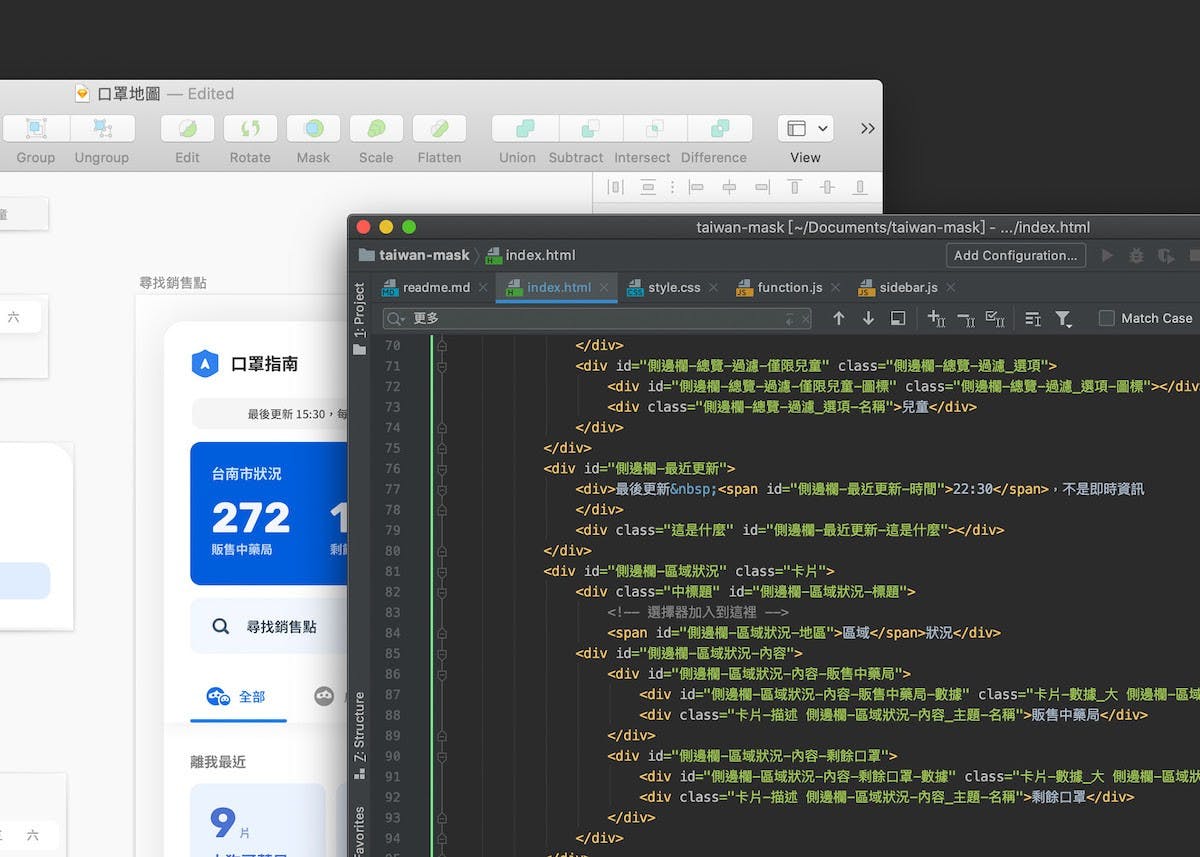The width and height of the screenshot is (1200, 857).
Task: Click taskbar-mask folder breadcrumb taiwan-mask
Action: (414, 255)
